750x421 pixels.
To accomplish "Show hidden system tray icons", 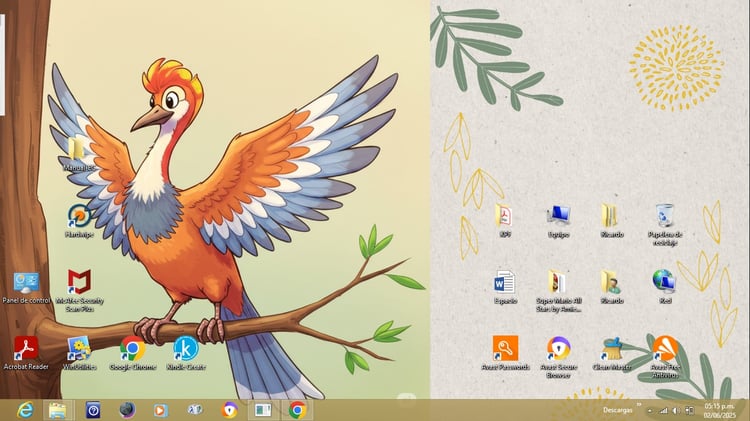I will pyautogui.click(x=649, y=410).
